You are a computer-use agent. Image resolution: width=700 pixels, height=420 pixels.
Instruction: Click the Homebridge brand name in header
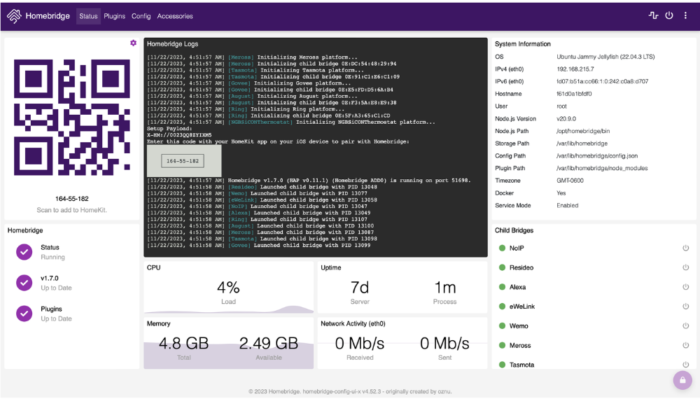48,16
